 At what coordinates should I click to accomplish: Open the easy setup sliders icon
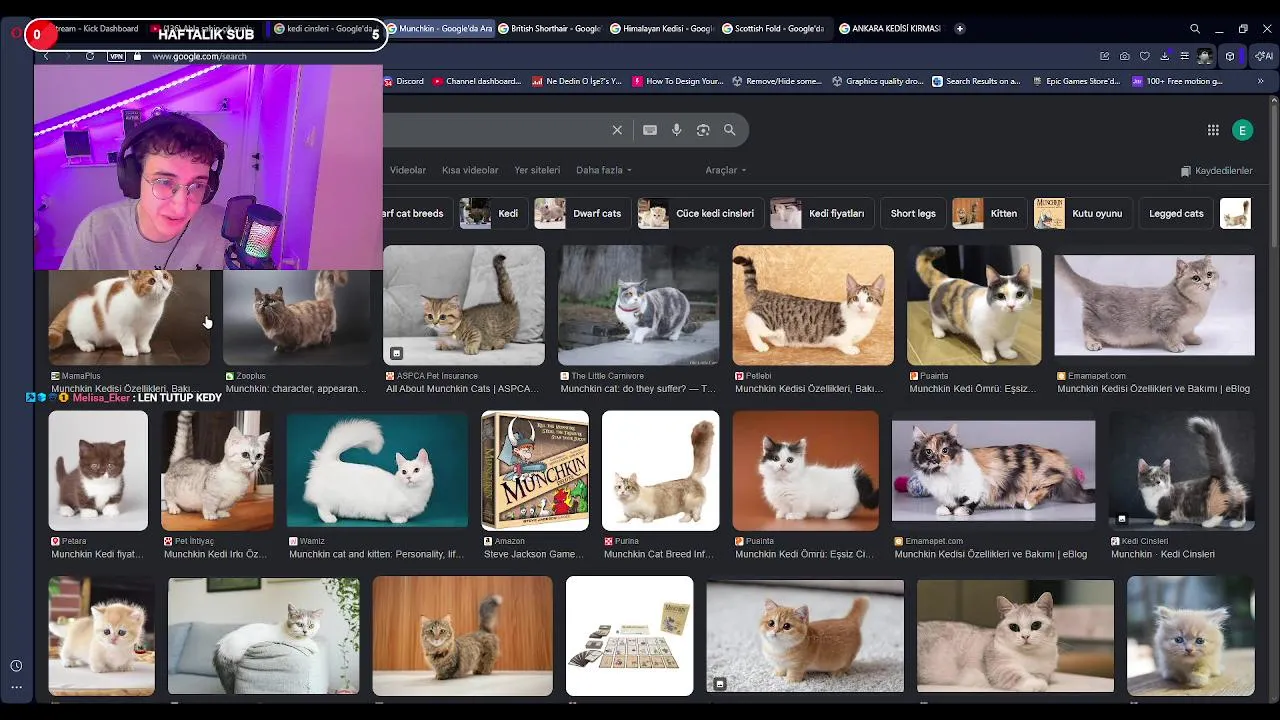click(1184, 56)
